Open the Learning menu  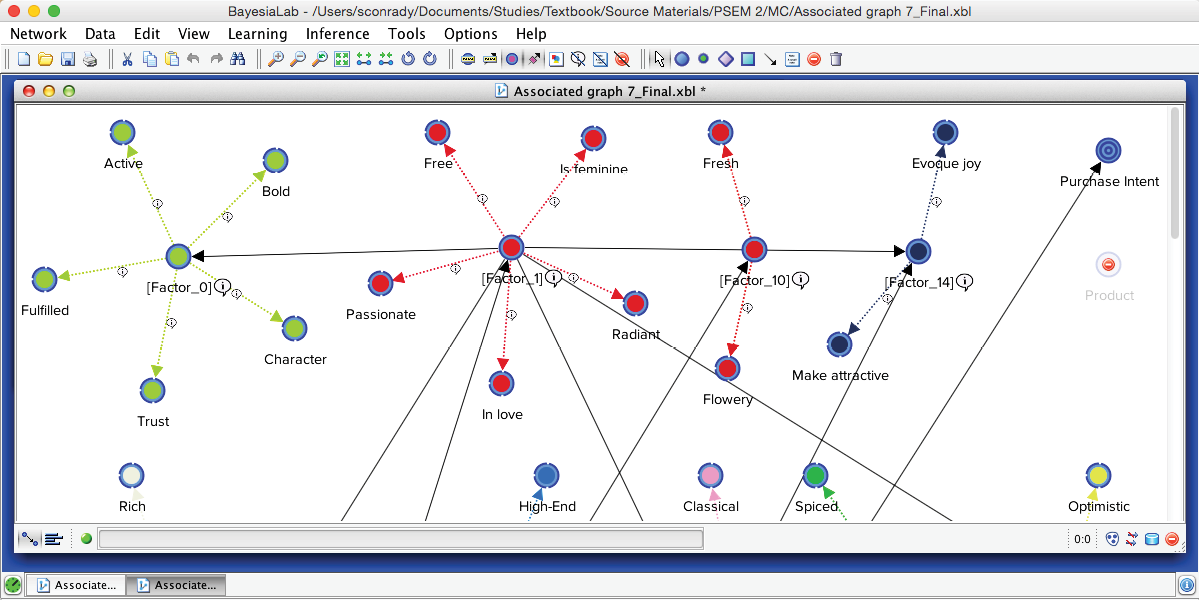pos(257,34)
